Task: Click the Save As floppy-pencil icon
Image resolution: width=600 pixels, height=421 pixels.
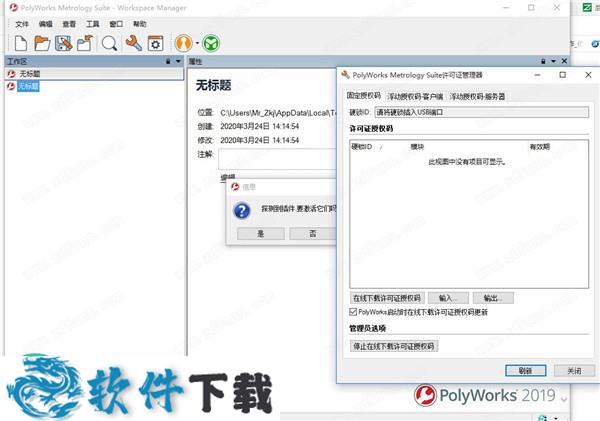Action: pyautogui.click(x=64, y=43)
